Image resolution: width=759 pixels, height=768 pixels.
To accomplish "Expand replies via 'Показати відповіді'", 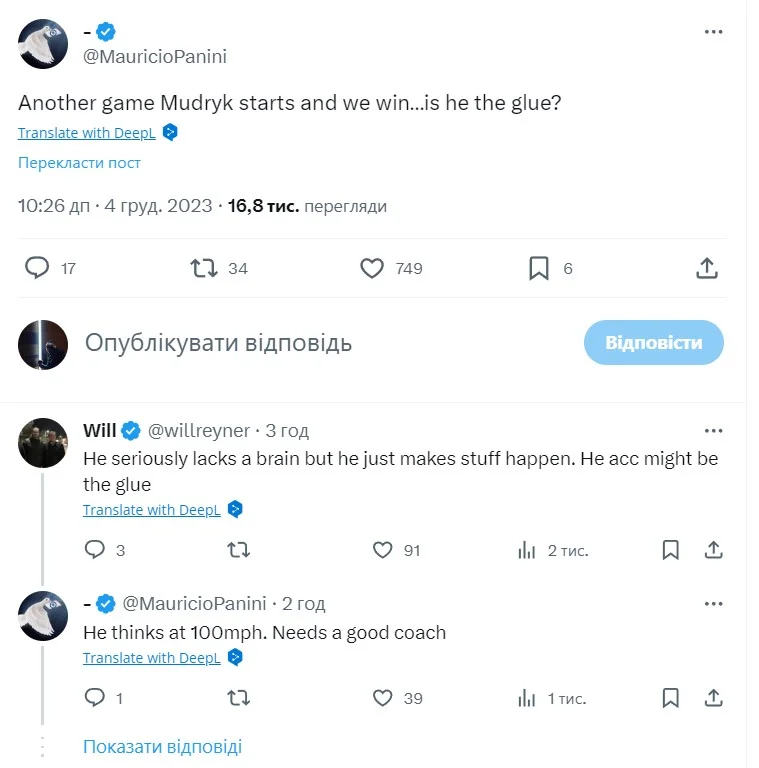I will coord(162,746).
